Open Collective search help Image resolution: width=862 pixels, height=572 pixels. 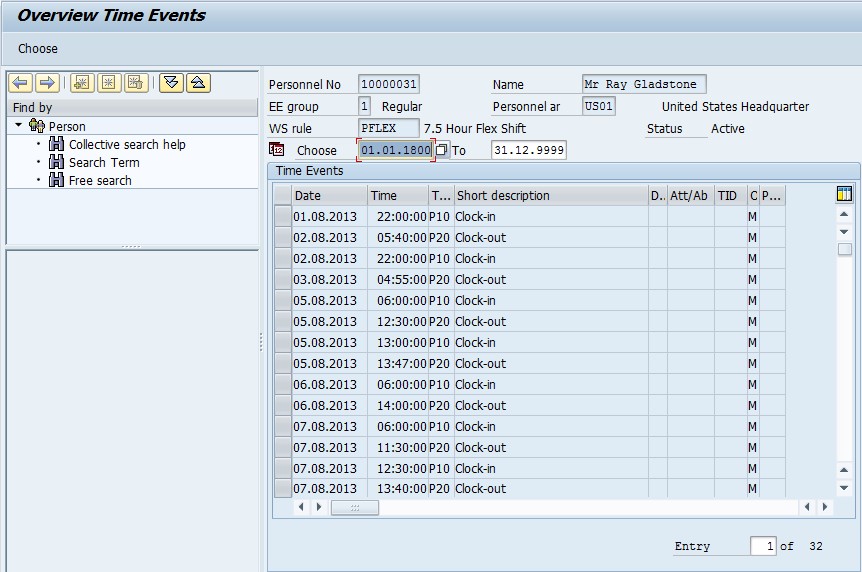tap(126, 145)
